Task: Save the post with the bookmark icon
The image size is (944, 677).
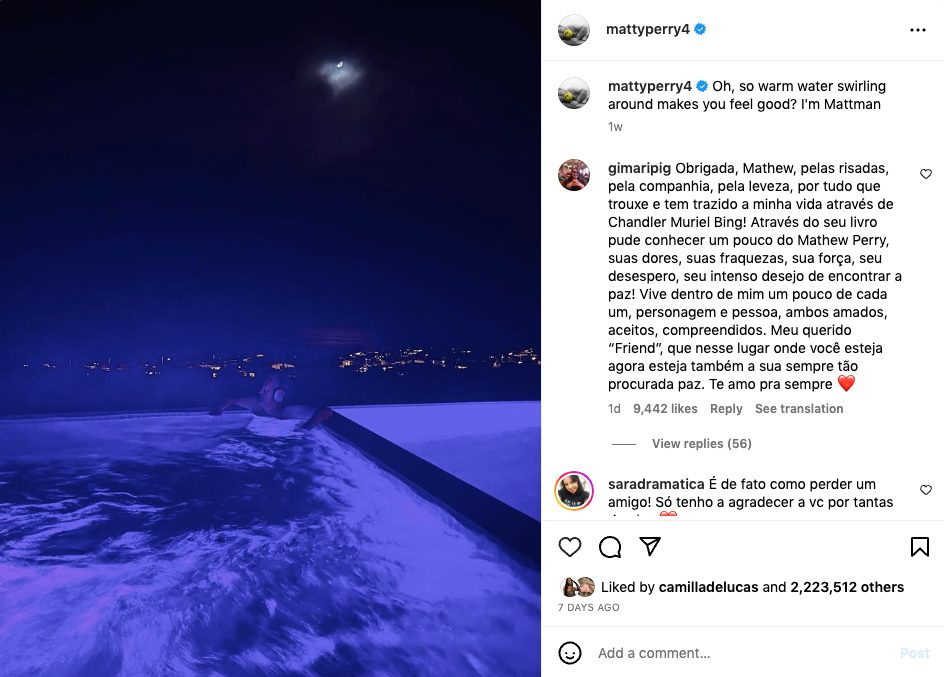Action: (x=919, y=546)
